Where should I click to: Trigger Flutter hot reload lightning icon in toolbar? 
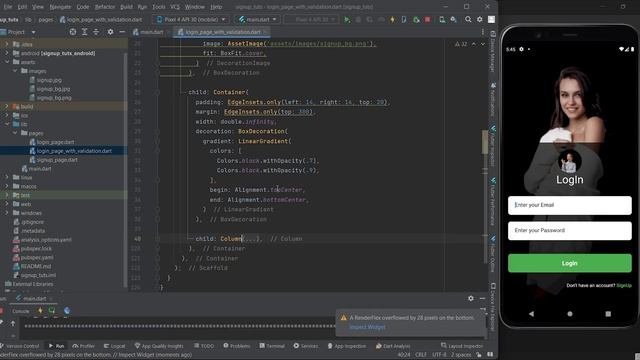click(x=392, y=19)
